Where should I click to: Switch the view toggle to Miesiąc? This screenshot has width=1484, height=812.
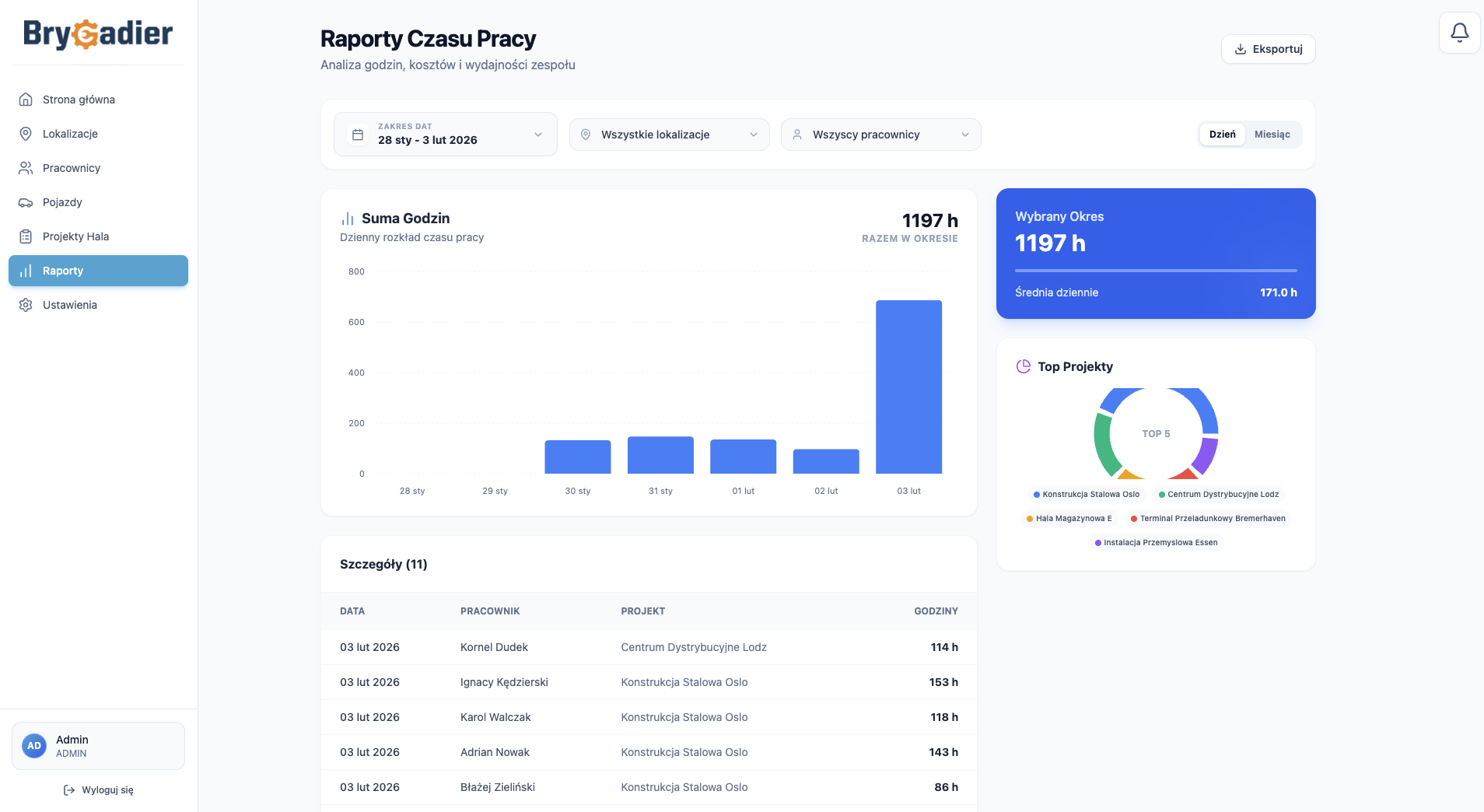(x=1272, y=135)
